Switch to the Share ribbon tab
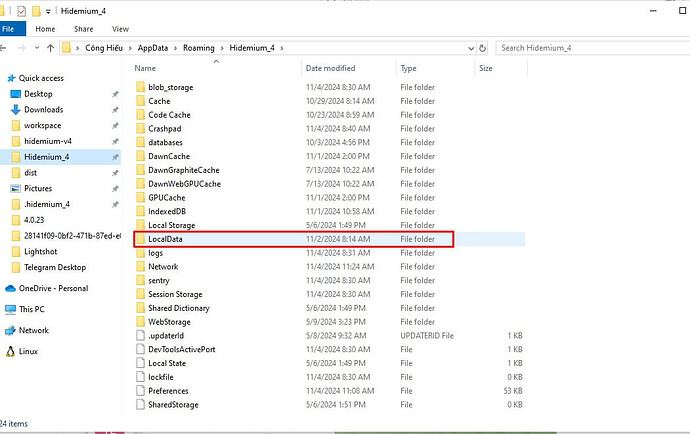Viewport: 690px width, 434px height. point(82,29)
